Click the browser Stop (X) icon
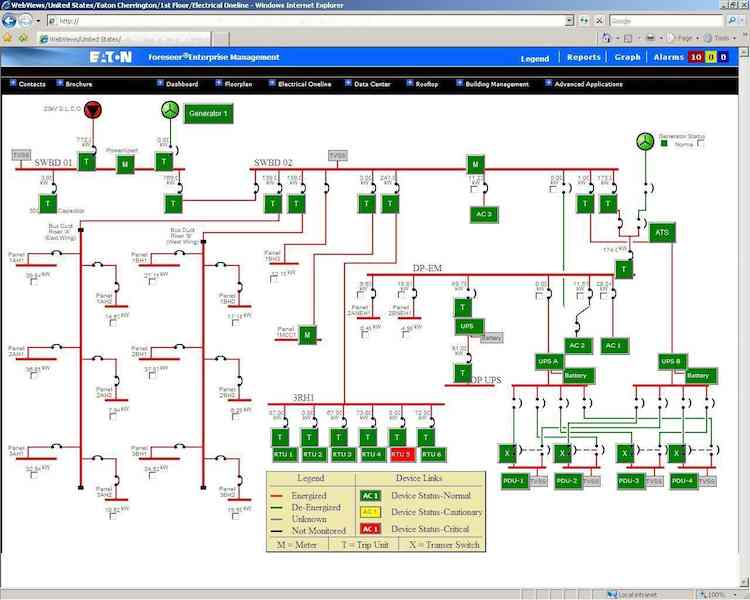Image resolution: width=750 pixels, height=600 pixels. point(599,21)
